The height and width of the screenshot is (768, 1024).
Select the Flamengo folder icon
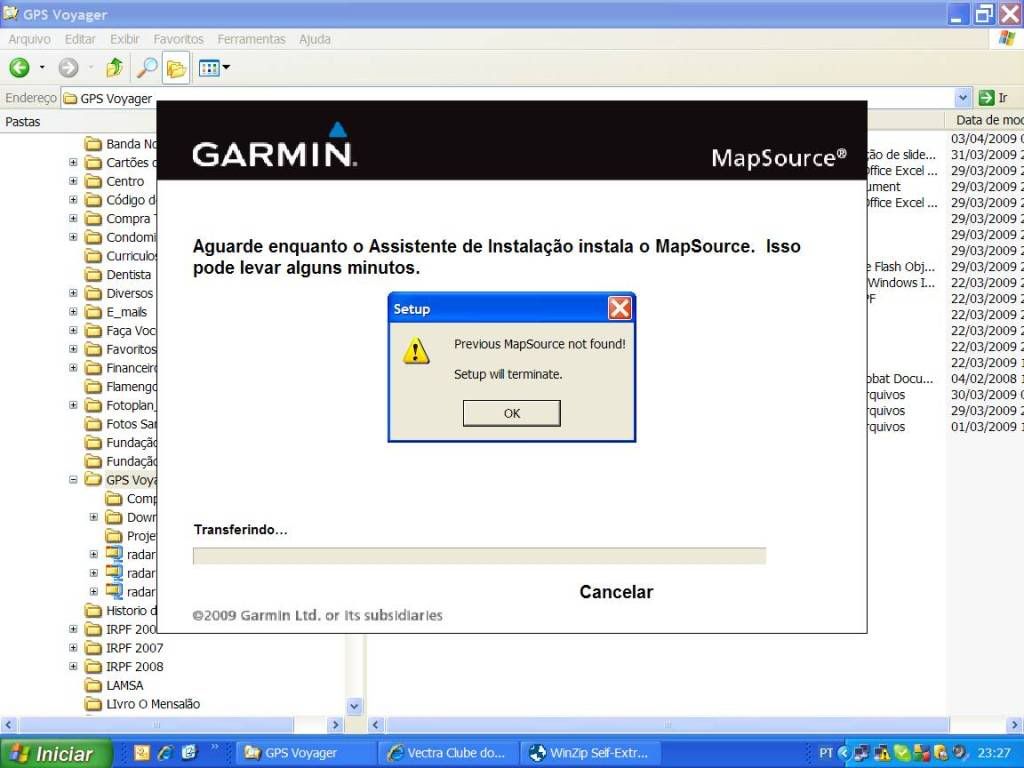coord(94,387)
